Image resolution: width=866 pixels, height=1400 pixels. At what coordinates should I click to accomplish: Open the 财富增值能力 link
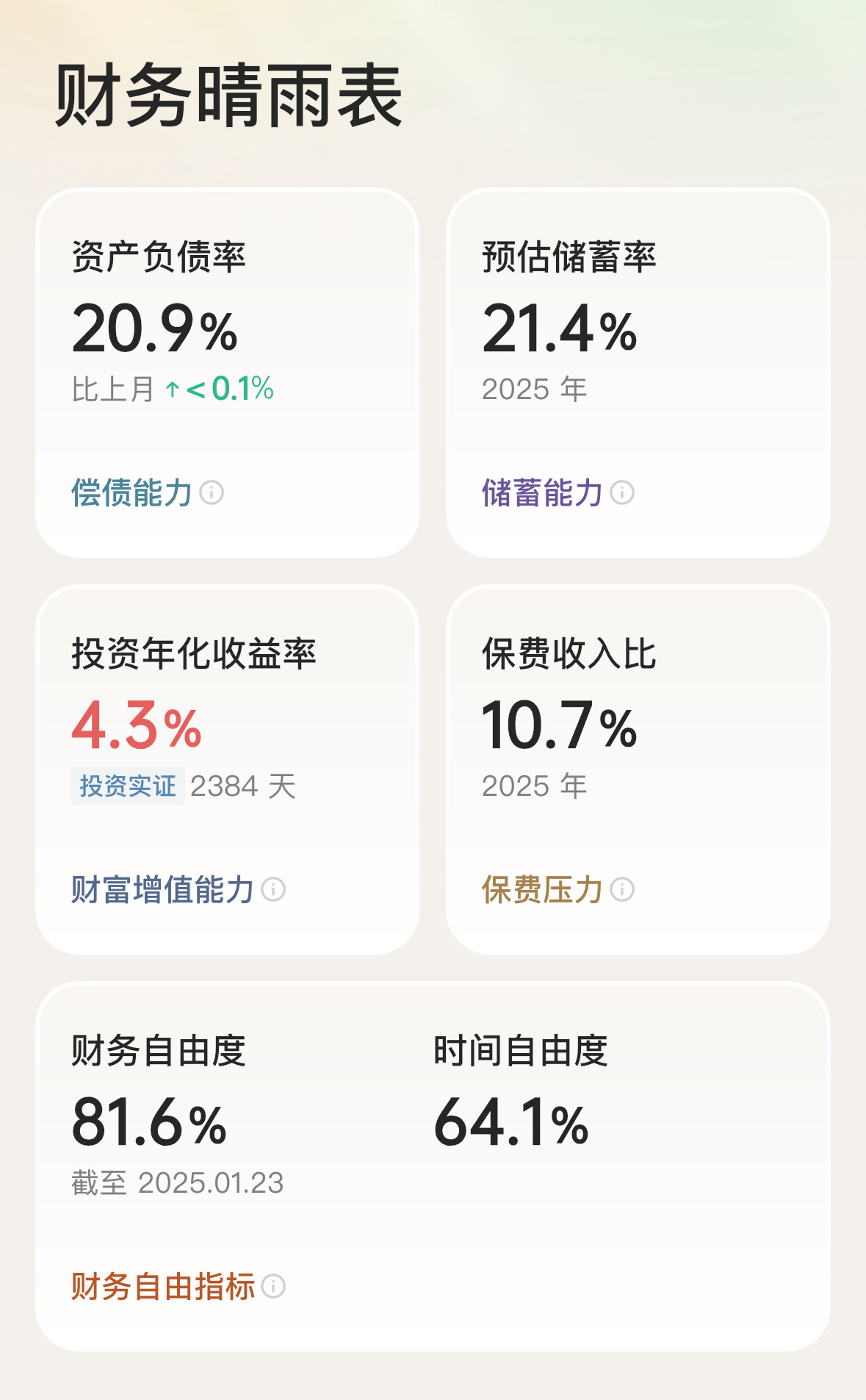162,889
